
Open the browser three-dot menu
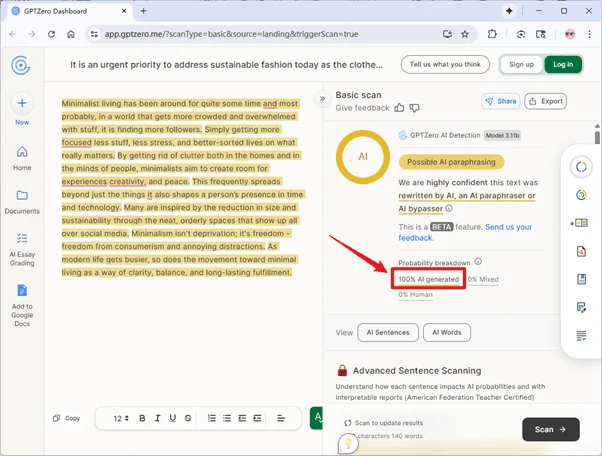(x=589, y=34)
